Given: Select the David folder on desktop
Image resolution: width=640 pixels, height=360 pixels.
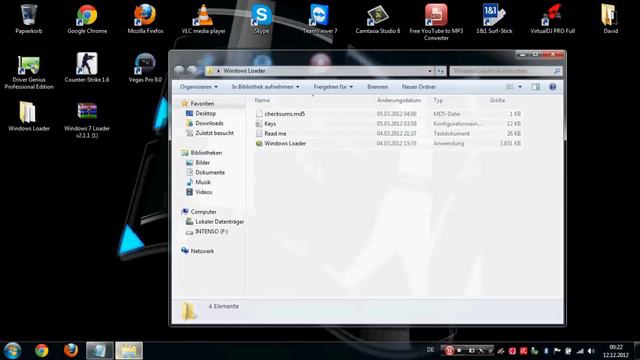Looking at the screenshot, I should (x=610, y=19).
